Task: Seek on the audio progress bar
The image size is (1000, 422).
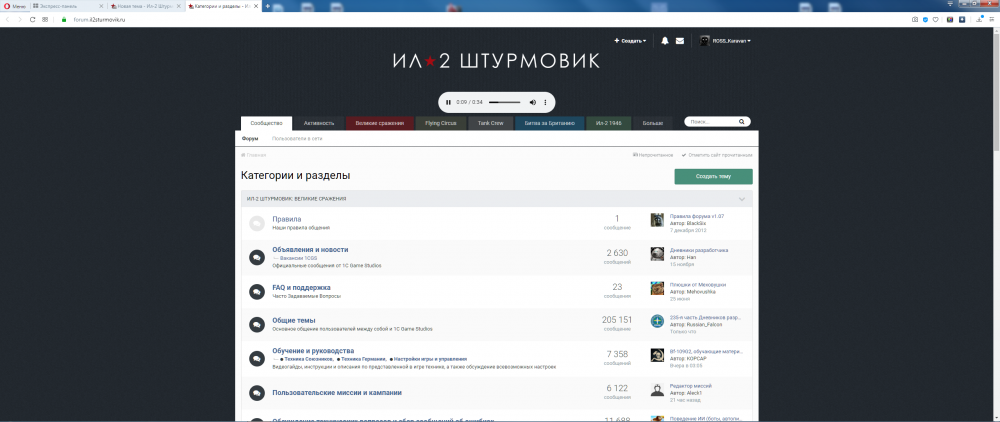Action: coord(504,103)
